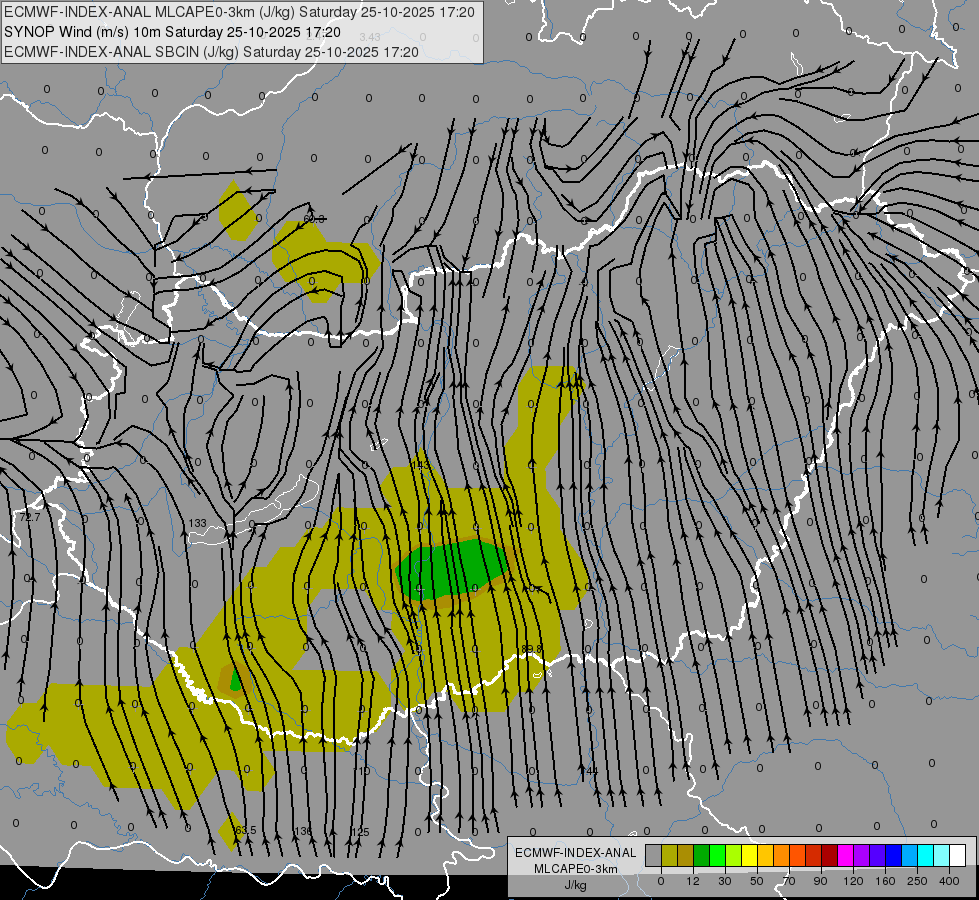Click the legend tick label 400
This screenshot has height=900, width=979.
[x=949, y=881]
